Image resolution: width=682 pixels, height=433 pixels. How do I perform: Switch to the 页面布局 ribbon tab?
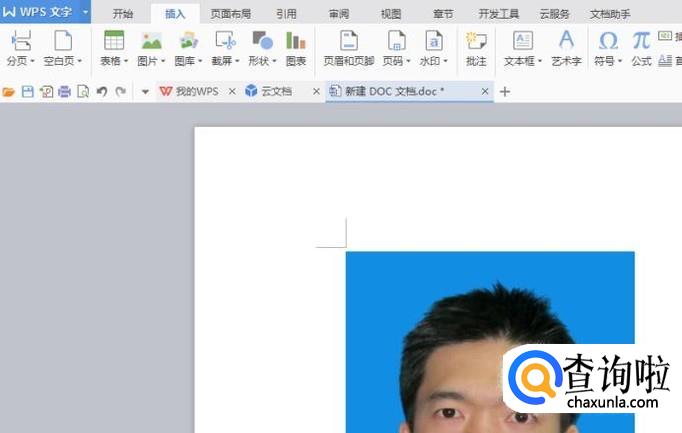pos(231,14)
